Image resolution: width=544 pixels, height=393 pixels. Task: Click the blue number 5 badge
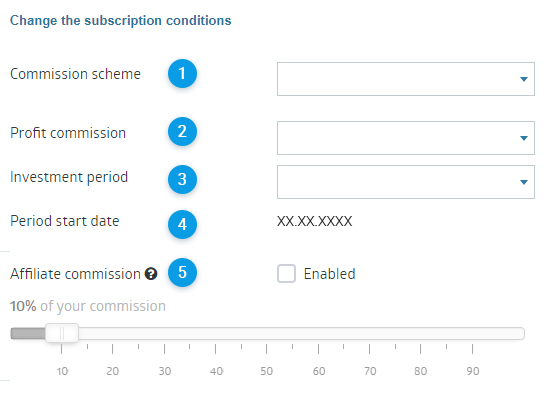(182, 273)
